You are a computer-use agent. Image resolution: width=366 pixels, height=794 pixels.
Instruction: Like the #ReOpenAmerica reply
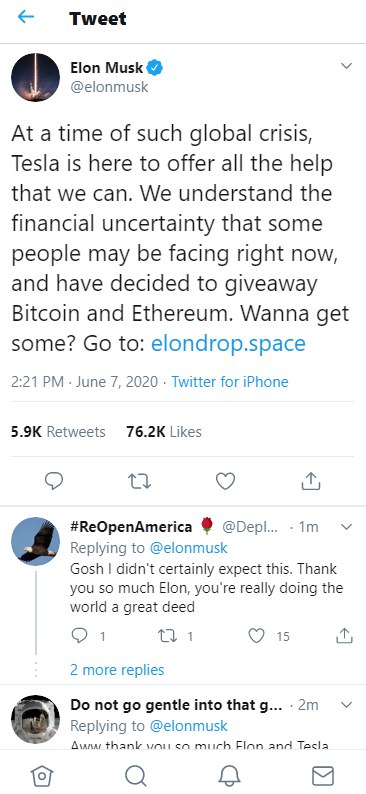257,636
